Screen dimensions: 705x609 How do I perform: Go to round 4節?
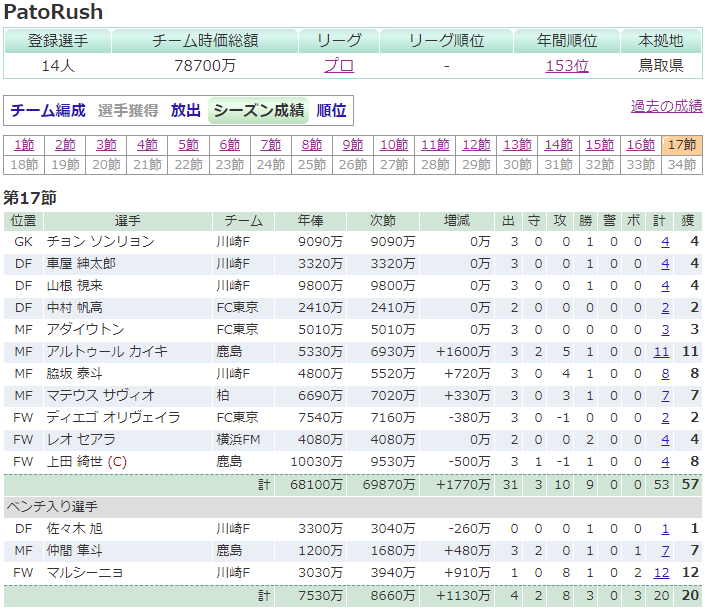pos(147,145)
